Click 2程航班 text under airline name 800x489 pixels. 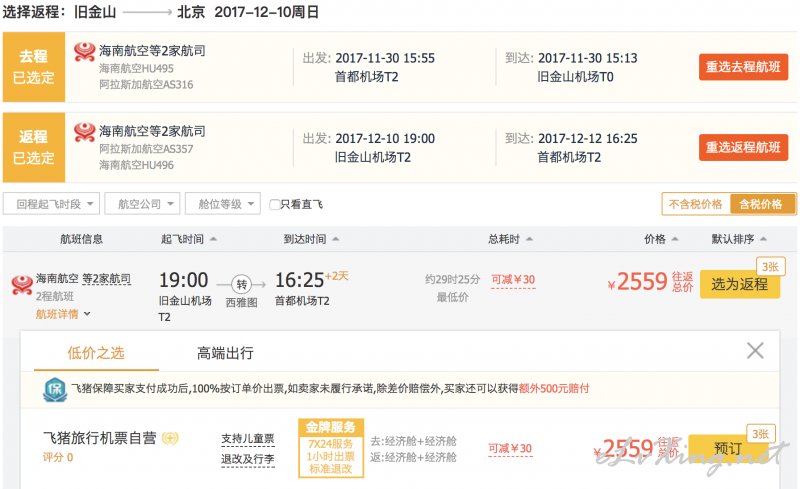tap(55, 297)
